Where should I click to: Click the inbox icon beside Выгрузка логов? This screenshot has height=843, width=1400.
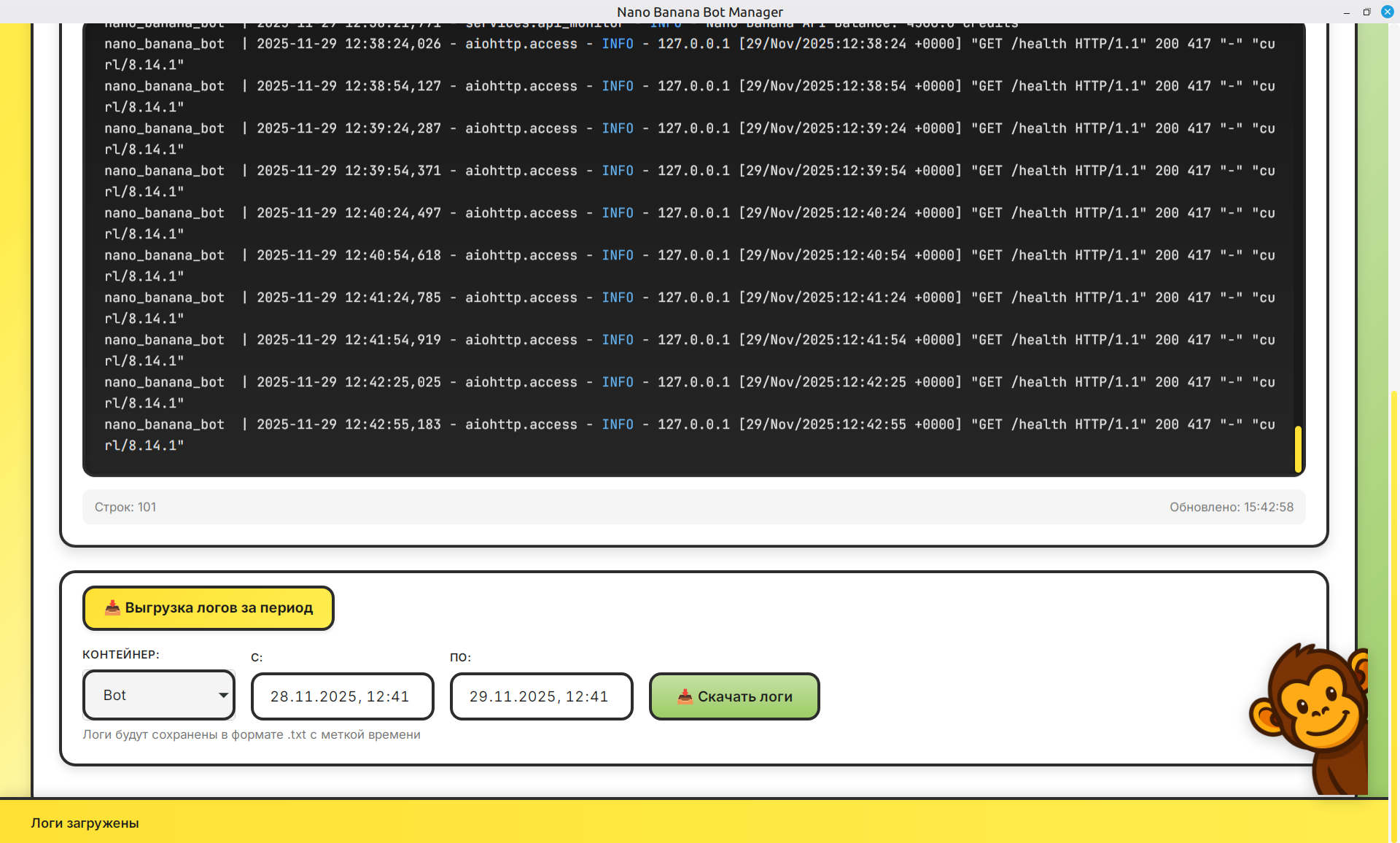tap(112, 607)
